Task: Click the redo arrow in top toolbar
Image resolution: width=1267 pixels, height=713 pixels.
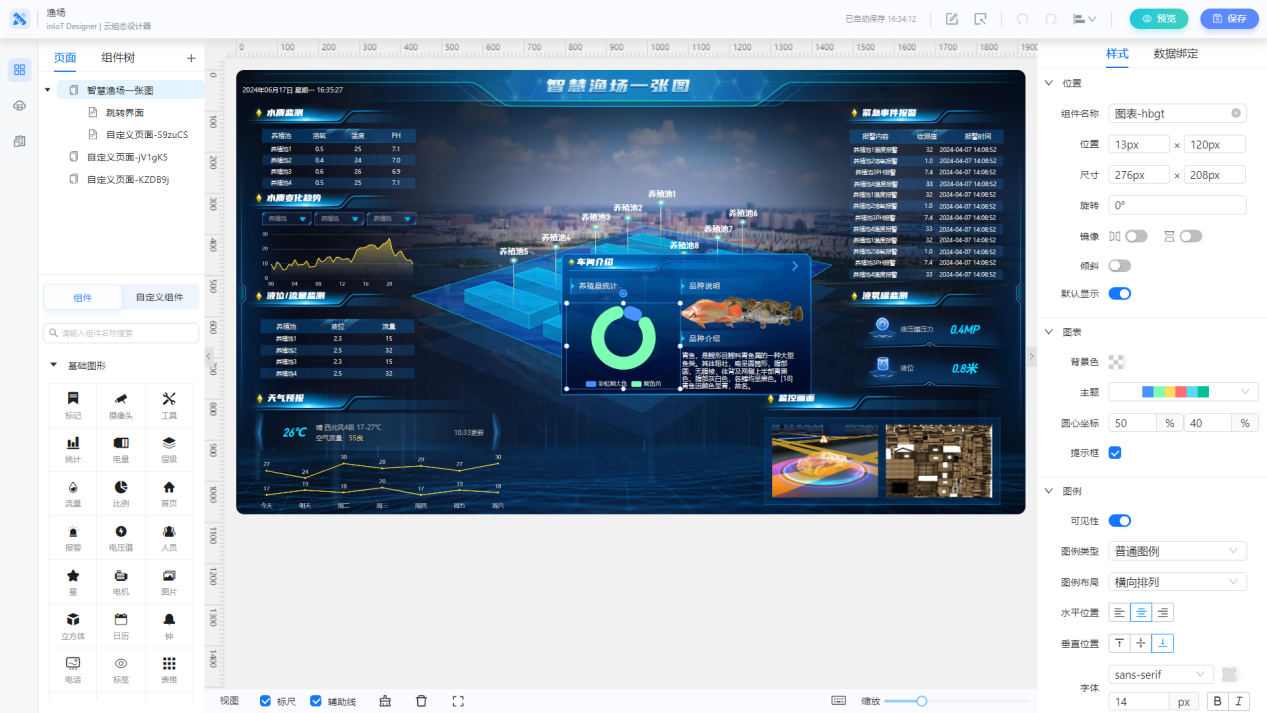Action: [1051, 19]
